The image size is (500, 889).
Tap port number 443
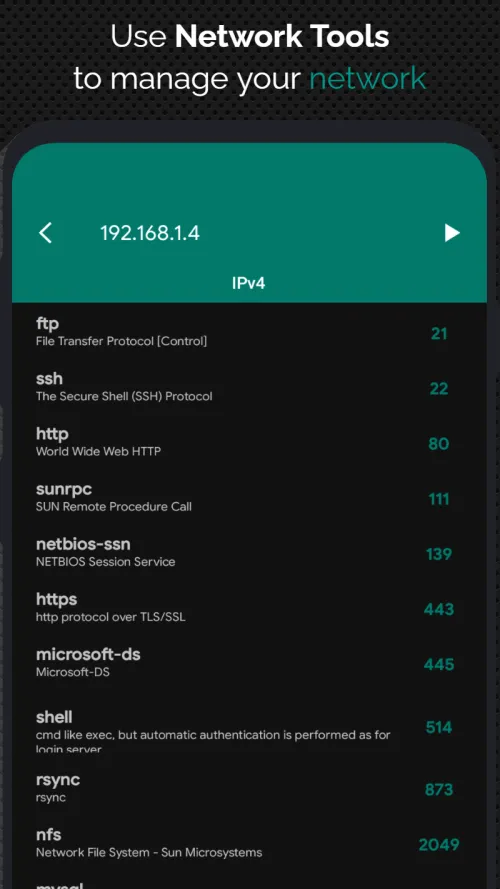tap(439, 609)
